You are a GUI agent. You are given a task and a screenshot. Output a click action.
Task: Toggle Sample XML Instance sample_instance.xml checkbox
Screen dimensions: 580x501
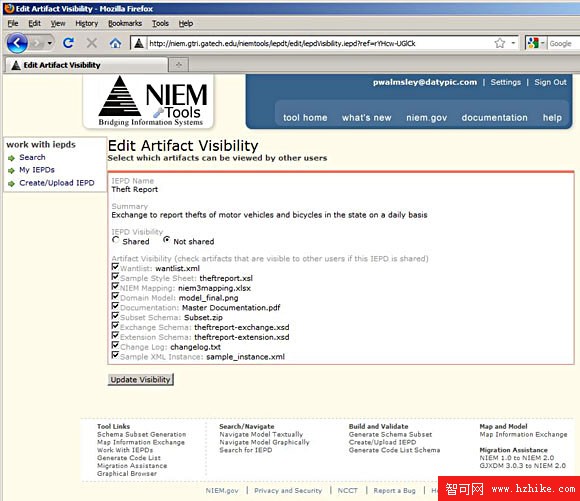tap(115, 355)
